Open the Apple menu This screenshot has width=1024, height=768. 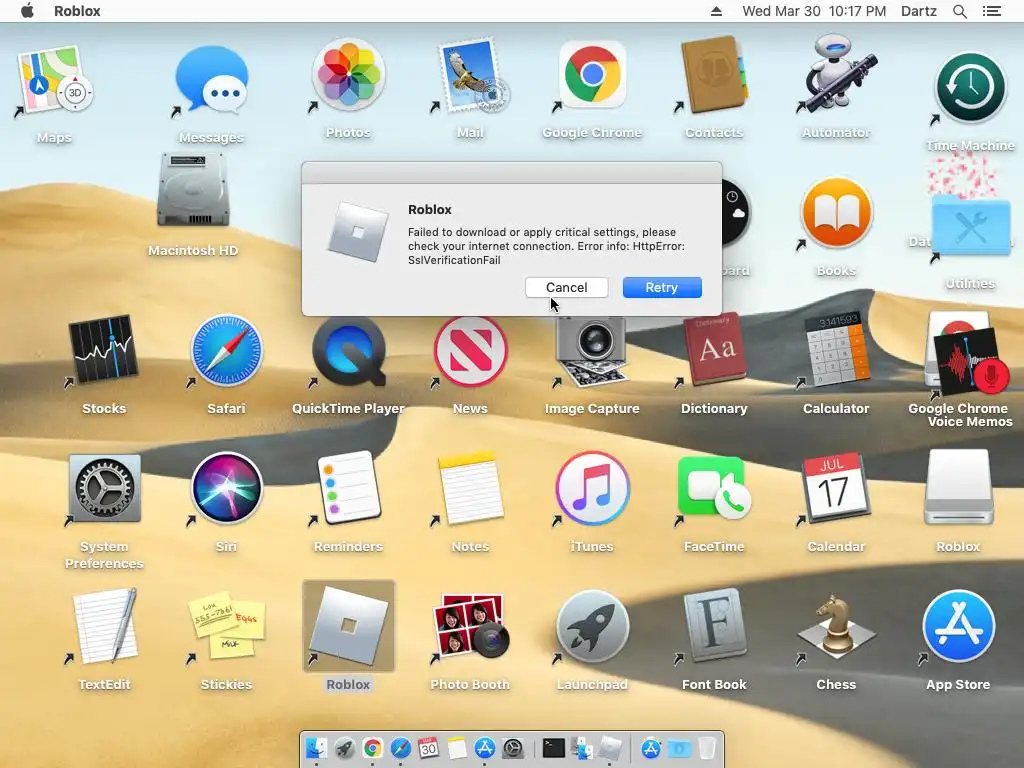27,11
